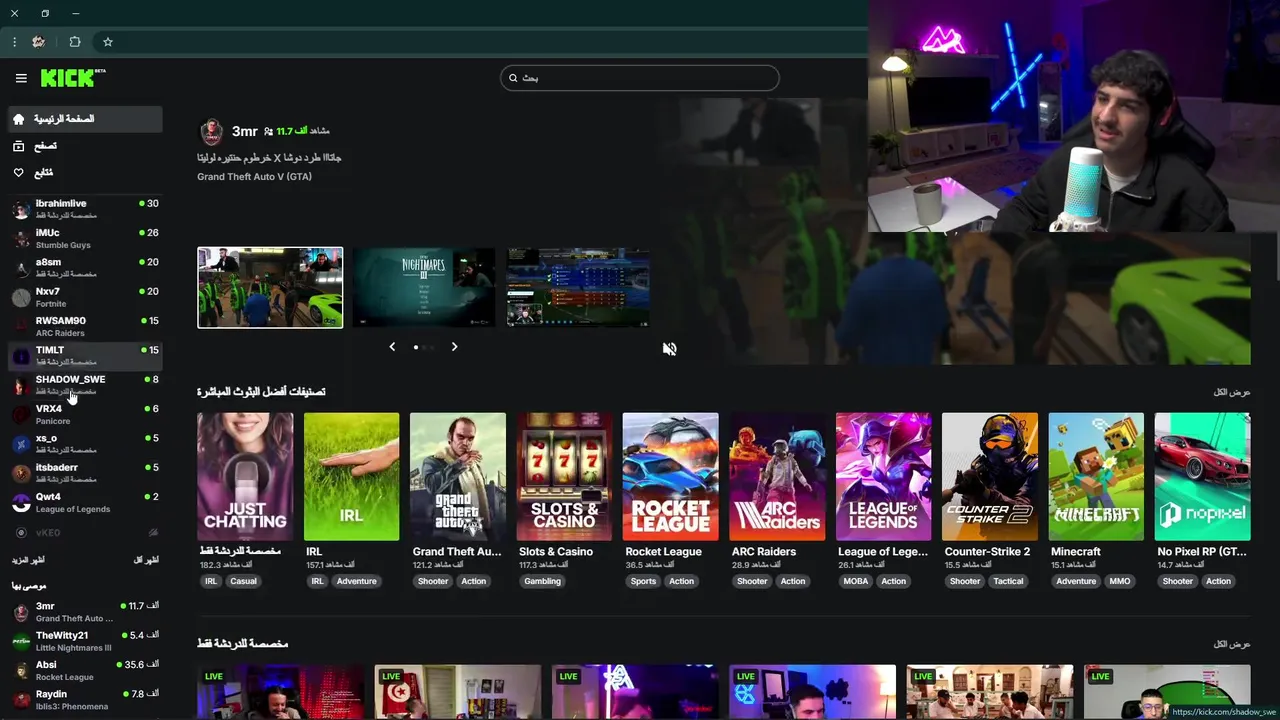The height and width of the screenshot is (720, 1280).
Task: Click 3mr avatar in the featured stream
Action: pos(211,131)
